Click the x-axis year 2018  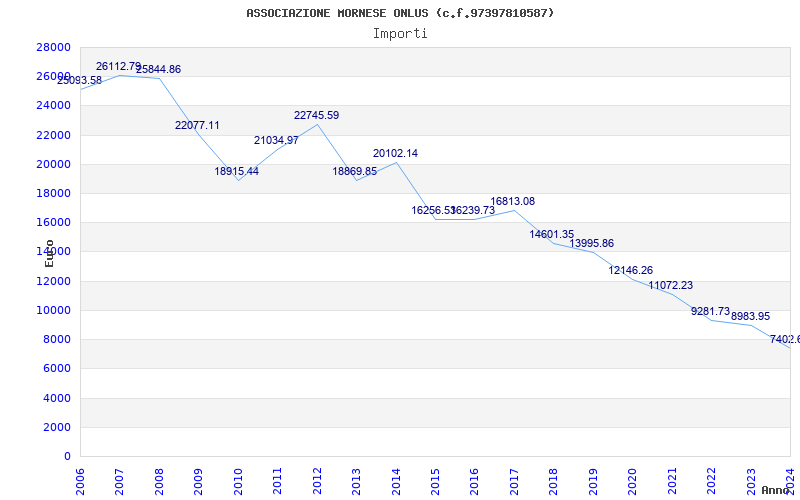point(554,481)
